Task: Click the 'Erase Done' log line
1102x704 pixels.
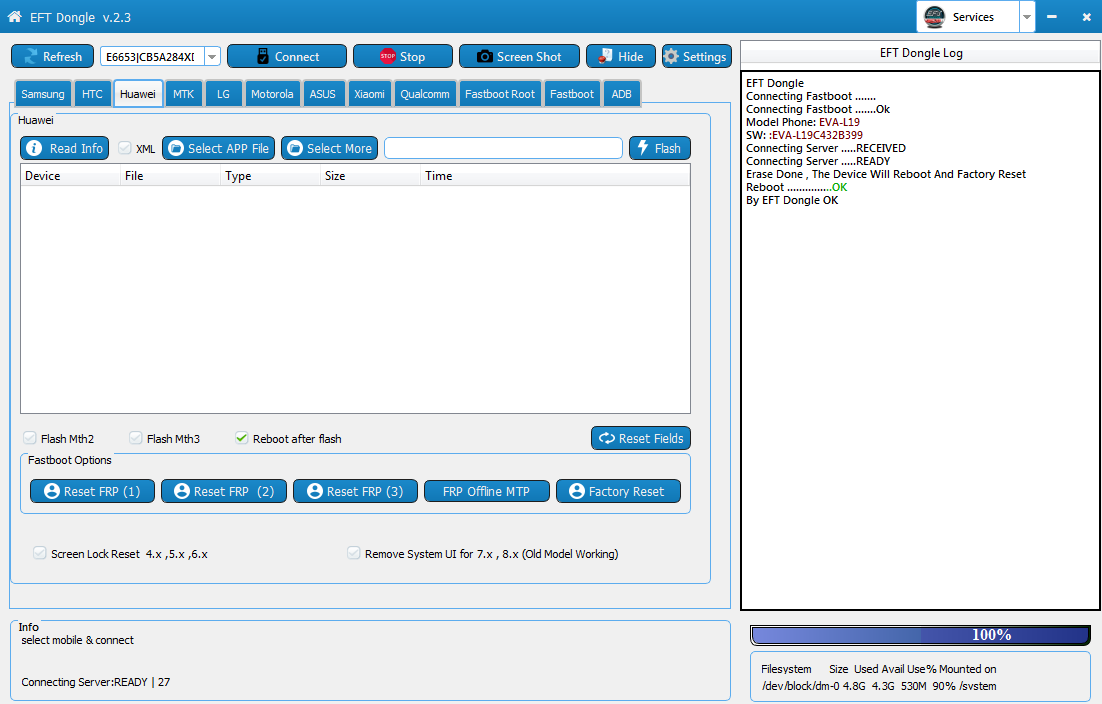Action: pos(886,174)
